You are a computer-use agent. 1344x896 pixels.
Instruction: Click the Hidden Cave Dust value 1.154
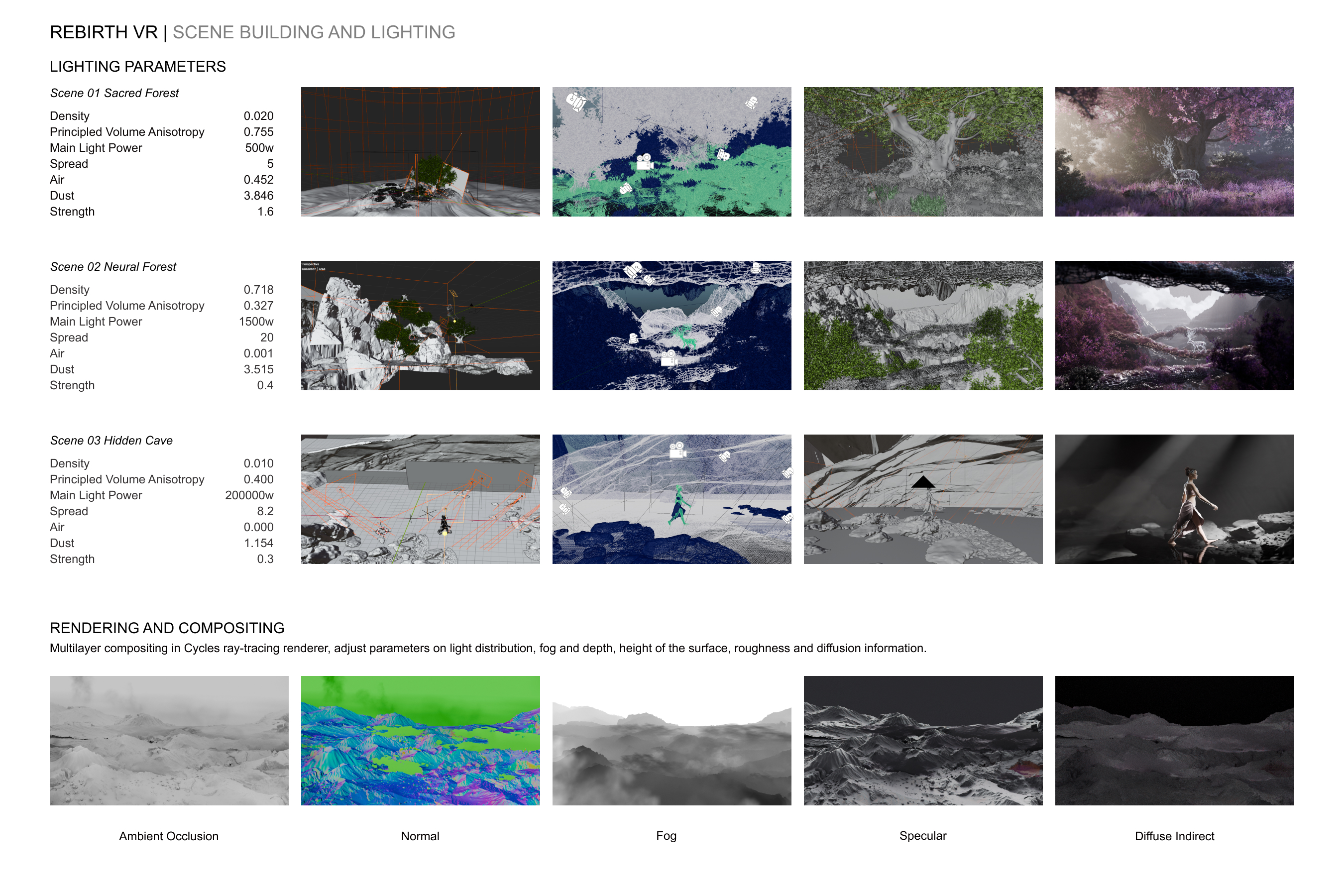(258, 544)
